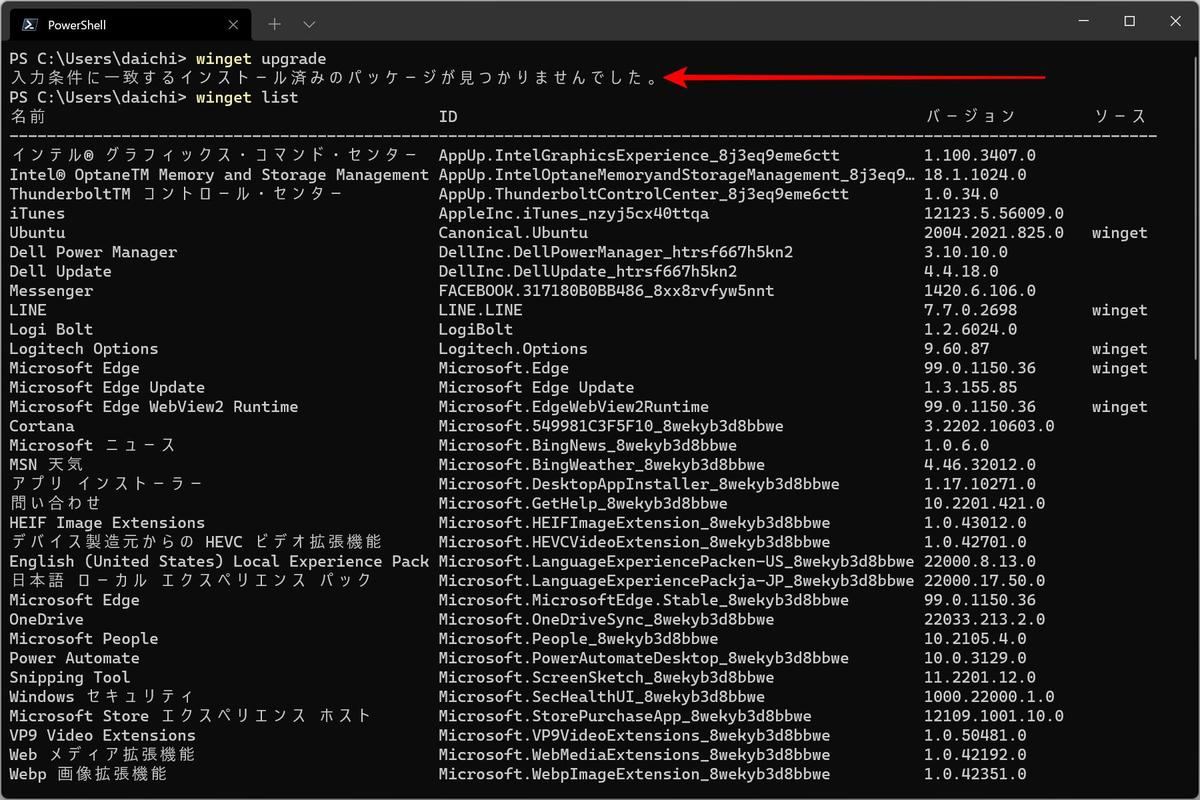The height and width of the screenshot is (800, 1200).
Task: Click the Windows セキュリティ package name
Action: pos(102,697)
